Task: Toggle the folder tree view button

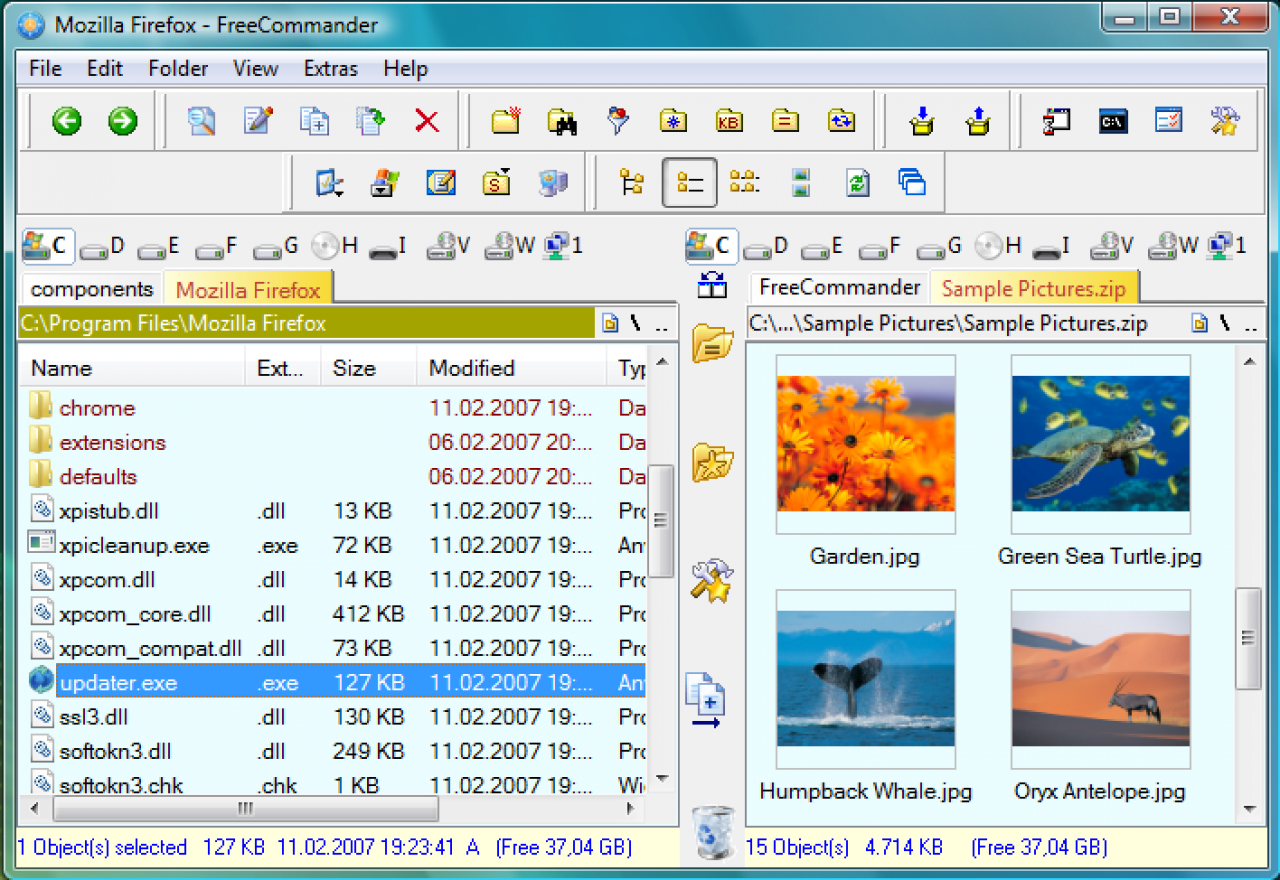Action: 632,182
